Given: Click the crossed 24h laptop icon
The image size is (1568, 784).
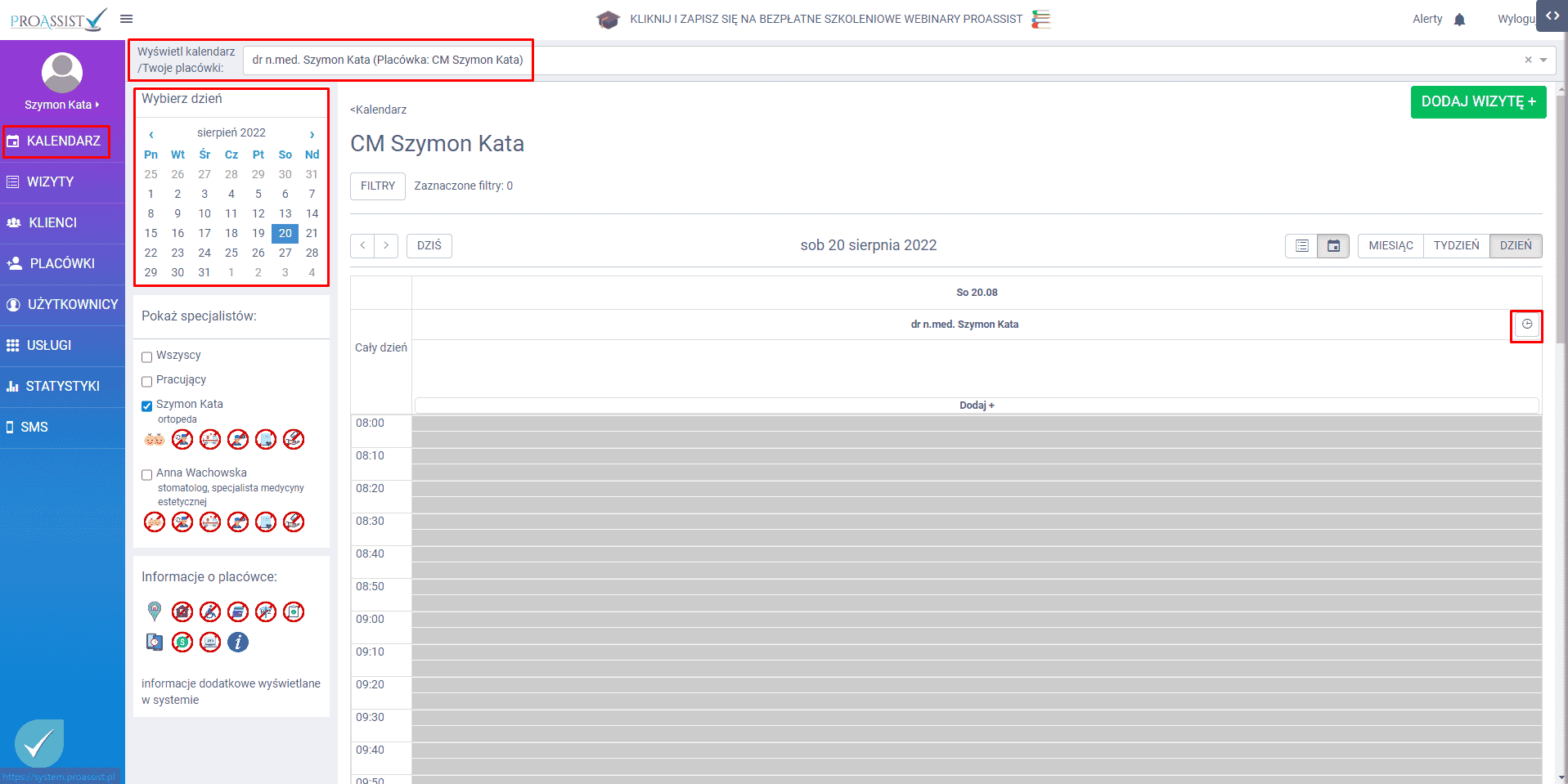Looking at the screenshot, I should 210,643.
